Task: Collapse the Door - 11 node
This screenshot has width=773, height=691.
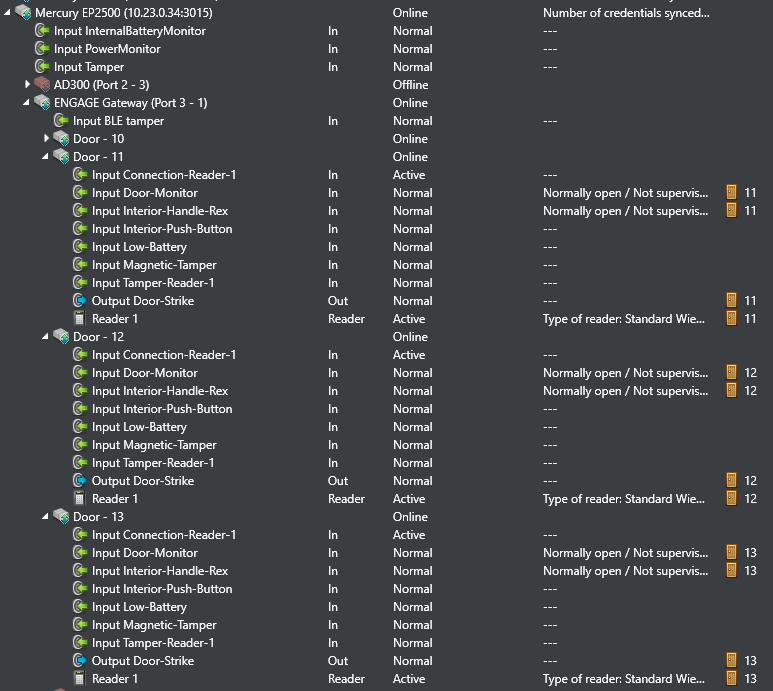Action: pyautogui.click(x=47, y=157)
